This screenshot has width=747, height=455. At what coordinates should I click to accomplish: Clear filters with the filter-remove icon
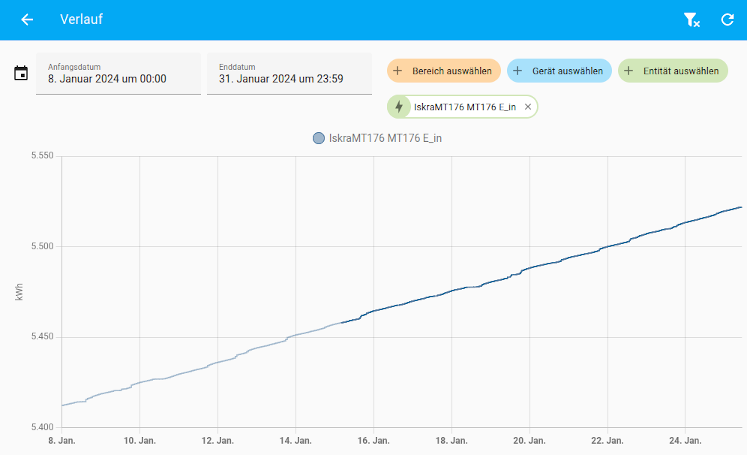pyautogui.click(x=691, y=20)
